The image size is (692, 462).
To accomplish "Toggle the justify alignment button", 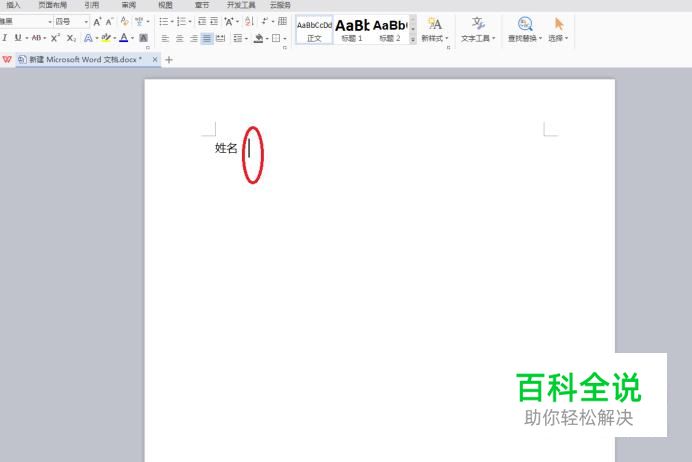I will (x=207, y=38).
